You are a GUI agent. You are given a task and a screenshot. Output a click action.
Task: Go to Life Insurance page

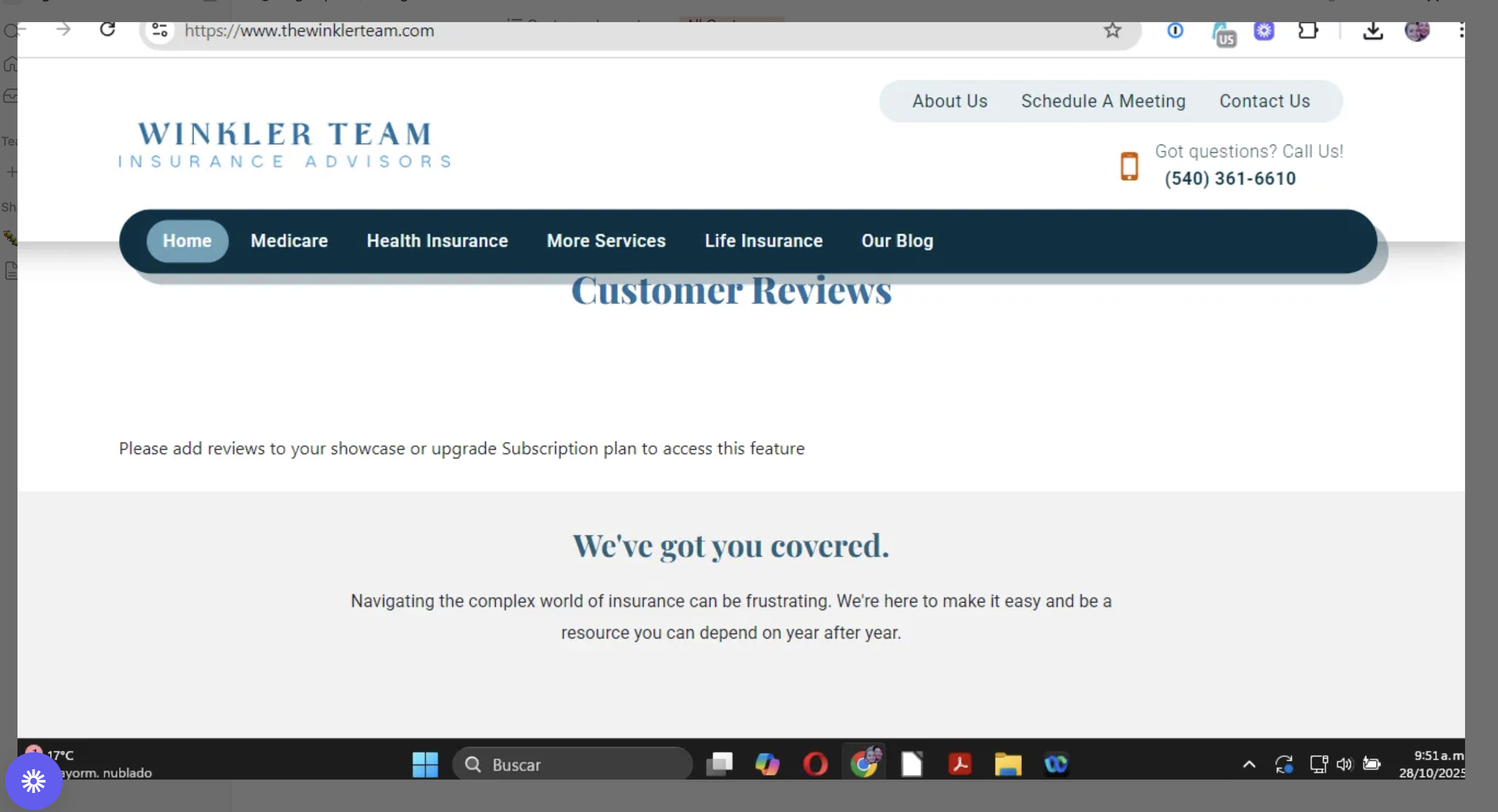pyautogui.click(x=763, y=241)
